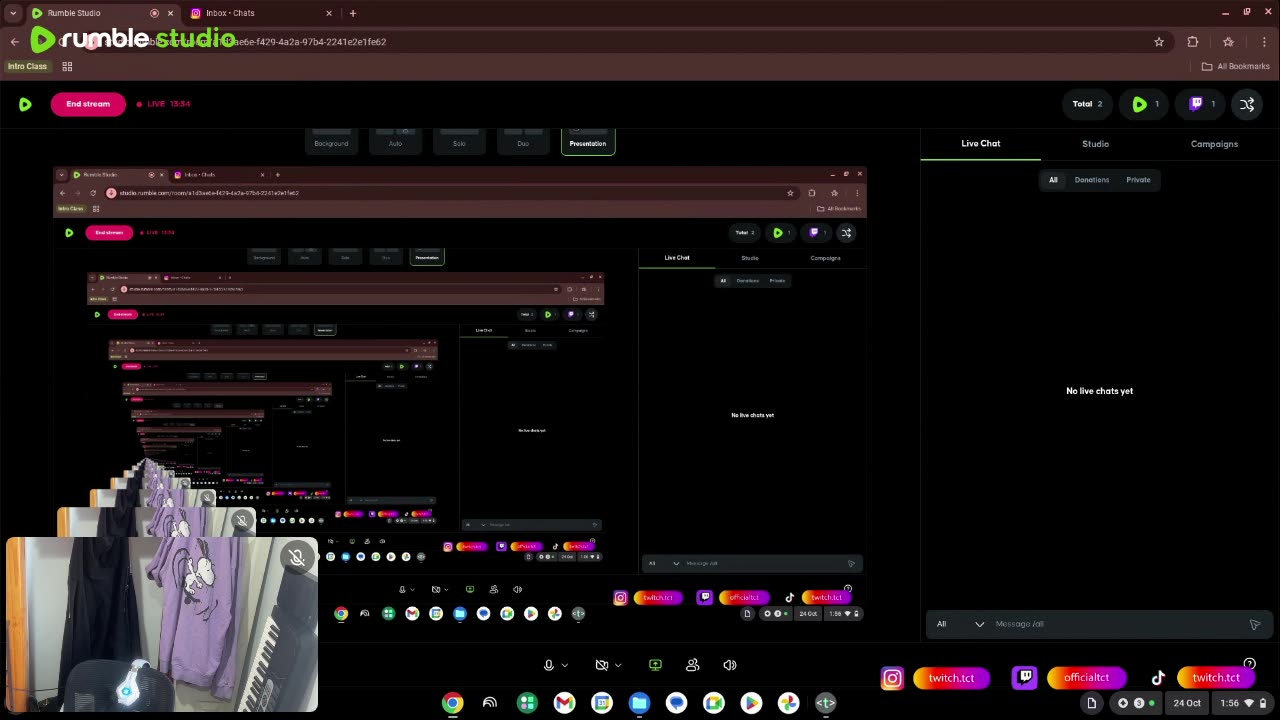Open the tab search dropdown in Chrome
This screenshot has width=1280, height=720.
[x=12, y=13]
